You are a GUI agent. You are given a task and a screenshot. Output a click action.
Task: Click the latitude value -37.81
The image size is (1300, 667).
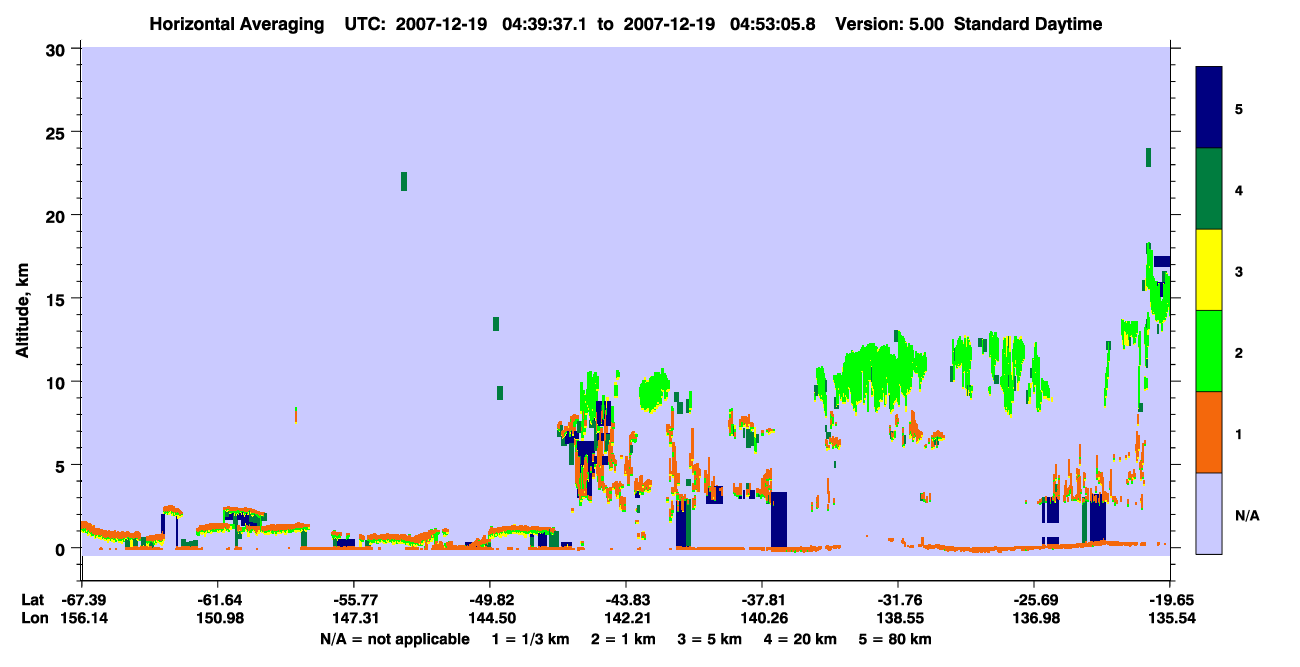click(x=762, y=600)
